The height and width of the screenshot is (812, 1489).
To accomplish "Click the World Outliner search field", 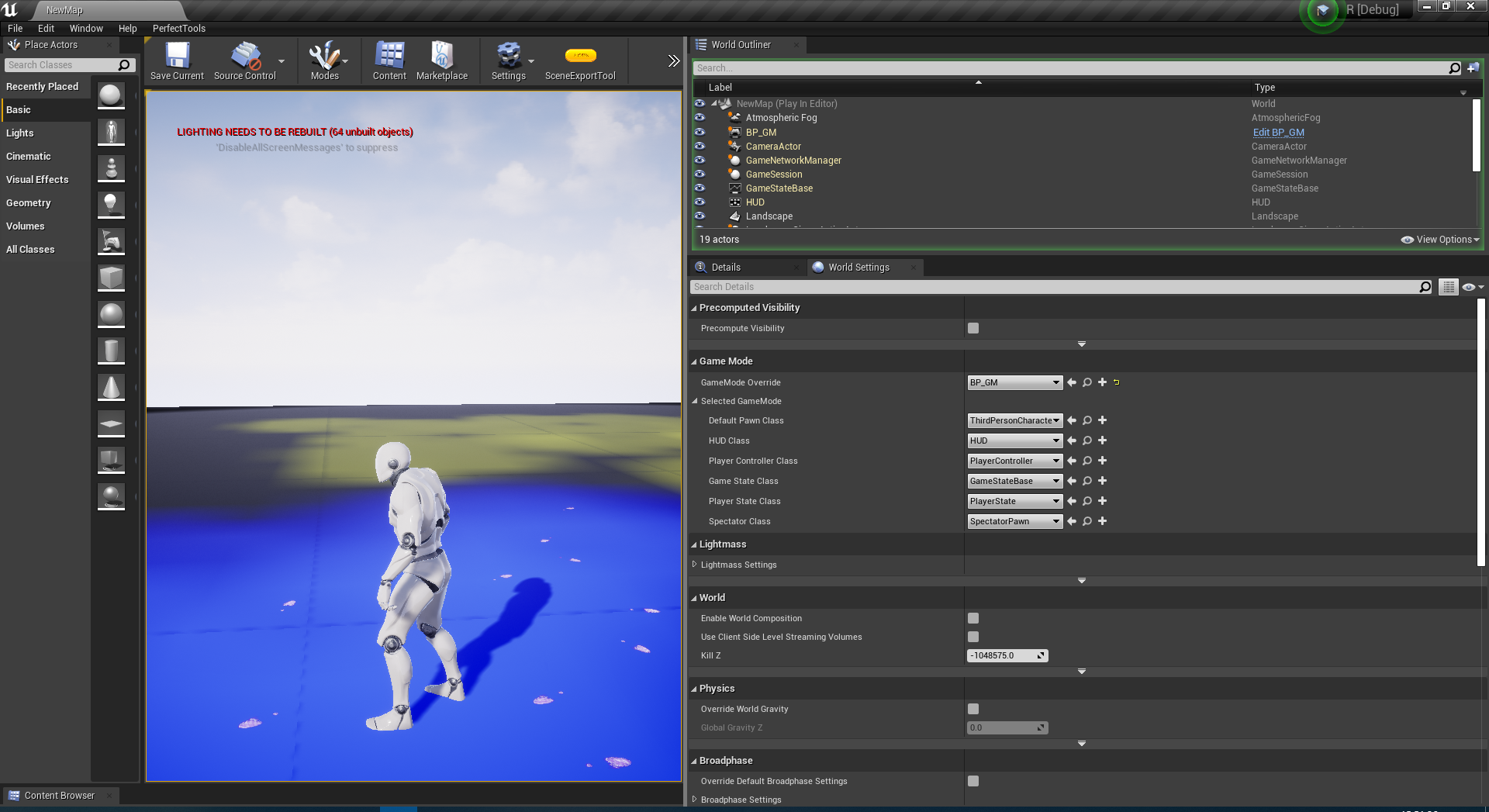I will 931,67.
